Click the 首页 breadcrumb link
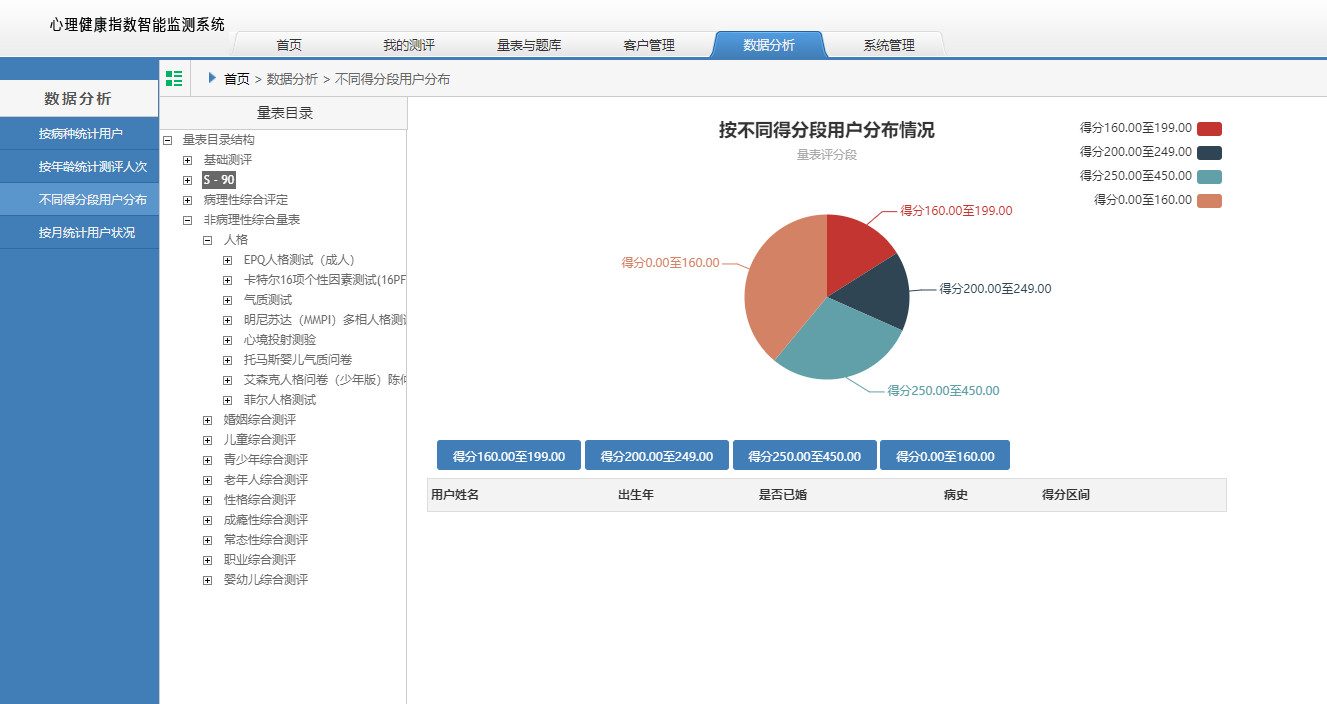 [237, 79]
